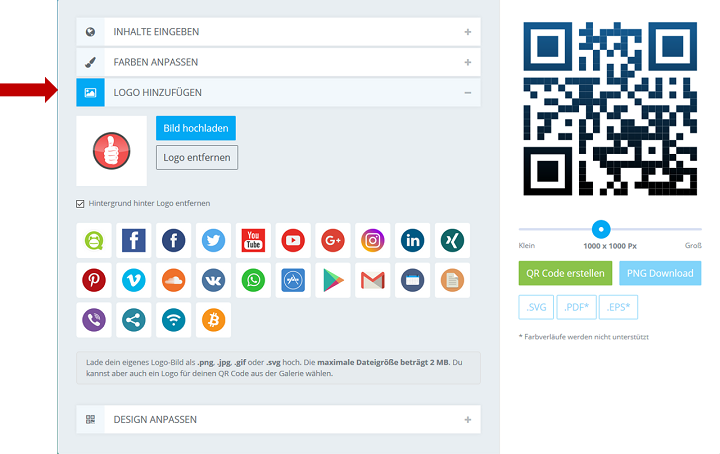
Task: Expand the Farben anpassen section
Action: (278, 62)
